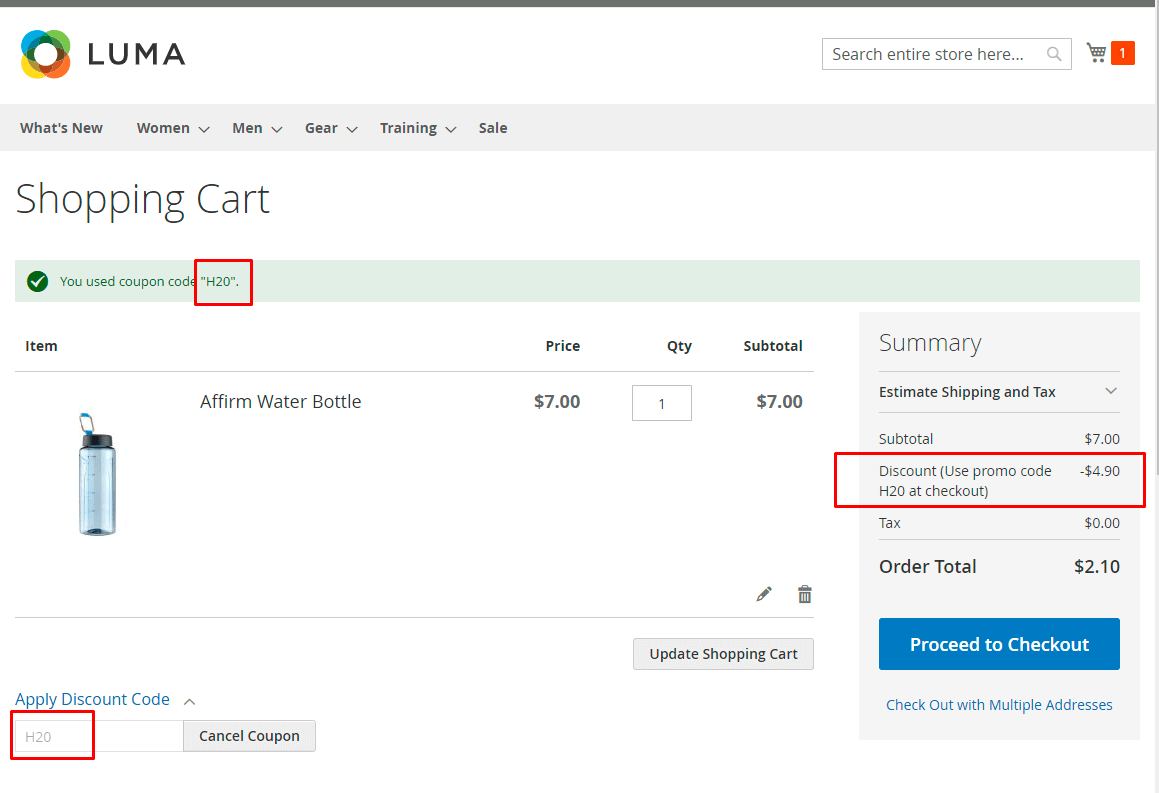
Task: Click the red cart quantity badge
Action: click(1122, 52)
